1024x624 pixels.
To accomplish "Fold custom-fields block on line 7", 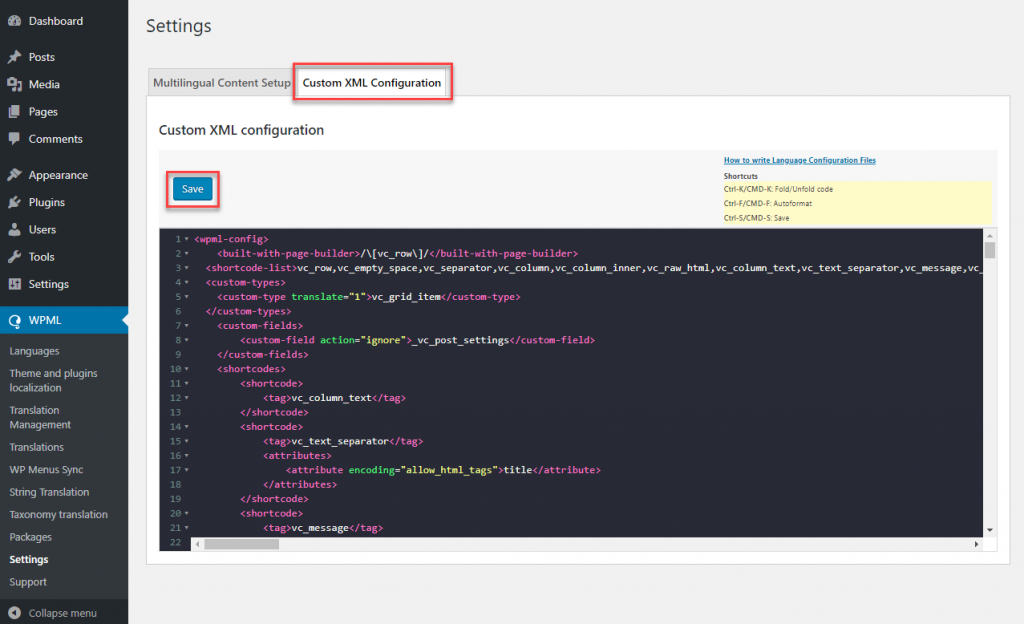I will pos(187,326).
